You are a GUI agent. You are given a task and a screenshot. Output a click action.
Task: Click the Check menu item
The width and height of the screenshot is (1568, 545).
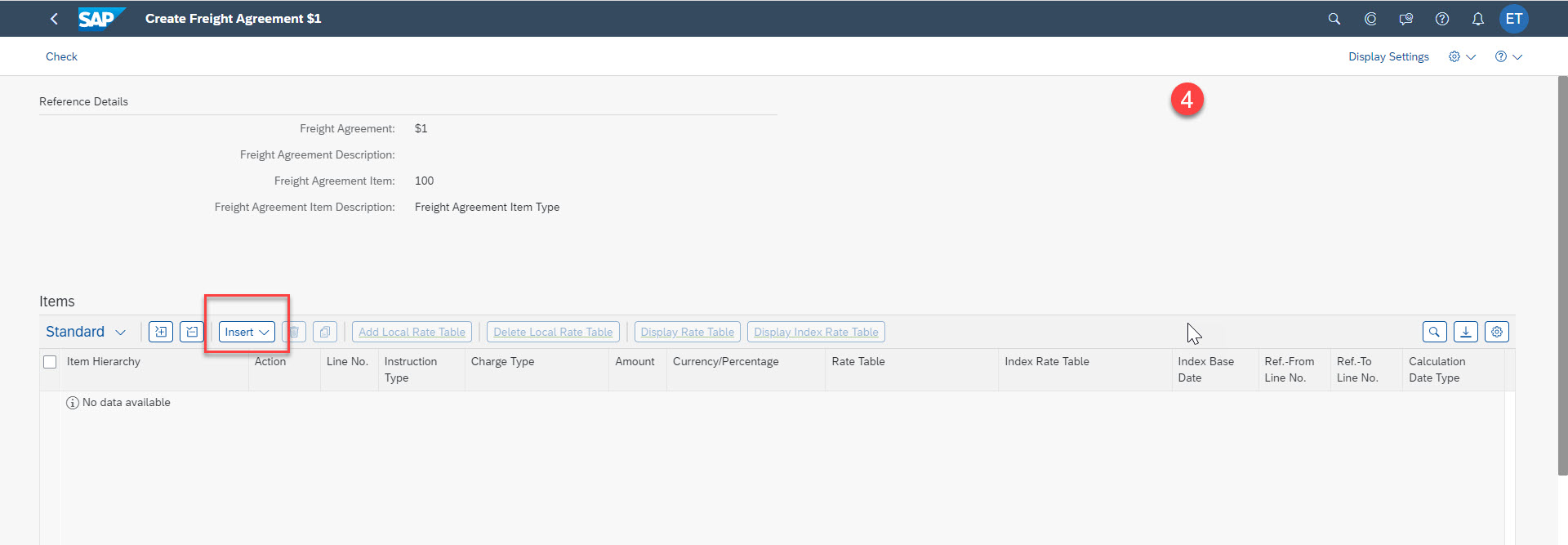pyautogui.click(x=61, y=56)
